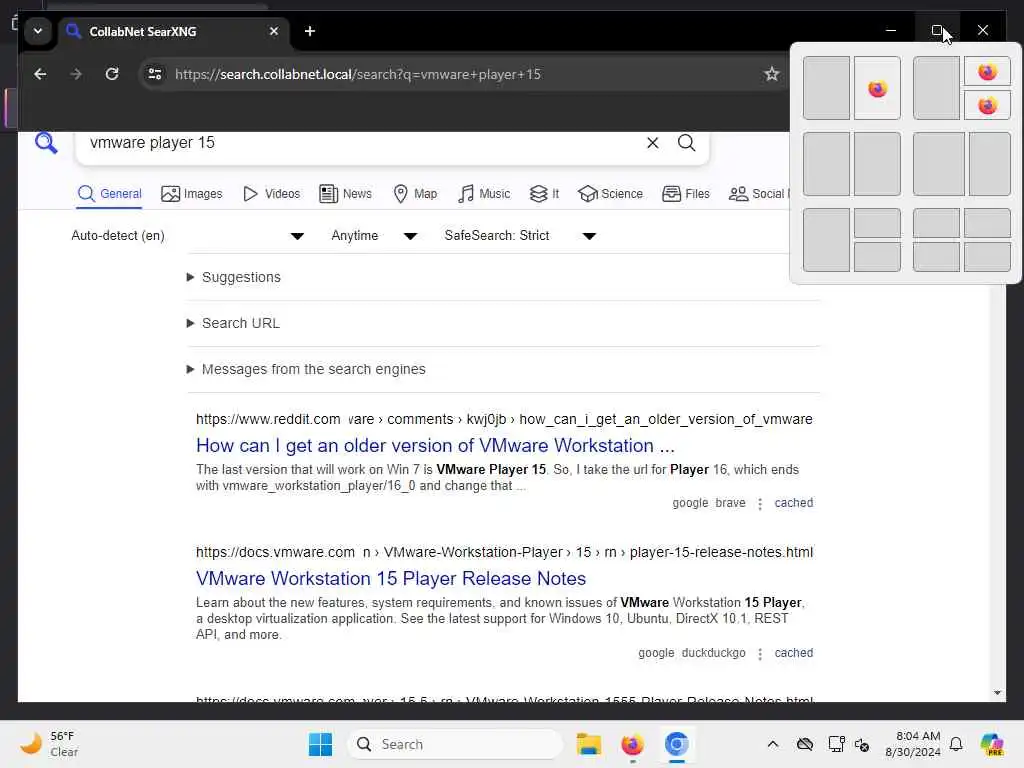Open the Copilot preview icon

point(992,744)
